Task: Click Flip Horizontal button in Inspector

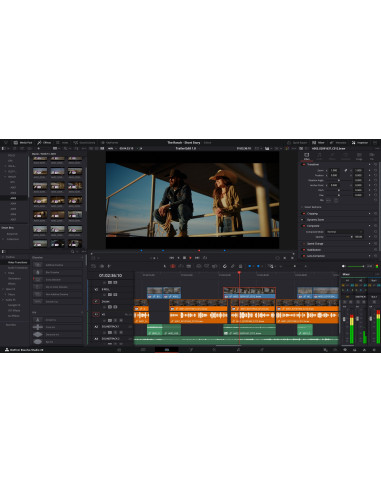Action: click(x=328, y=200)
